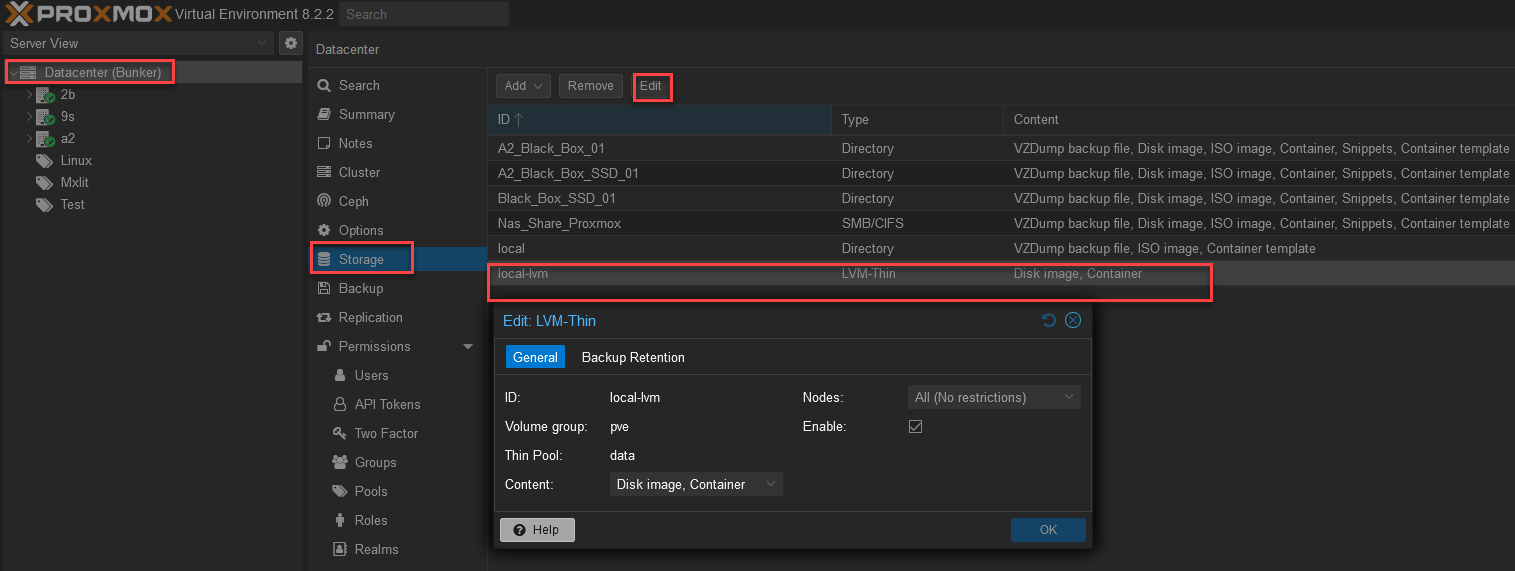The width and height of the screenshot is (1515, 571).
Task: Close the Edit LVM-Thin dialog
Action: tap(1073, 320)
